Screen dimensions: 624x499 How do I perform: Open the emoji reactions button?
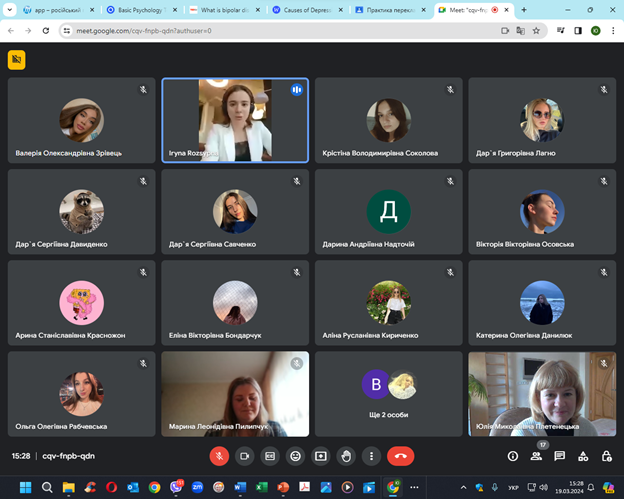coord(296,455)
